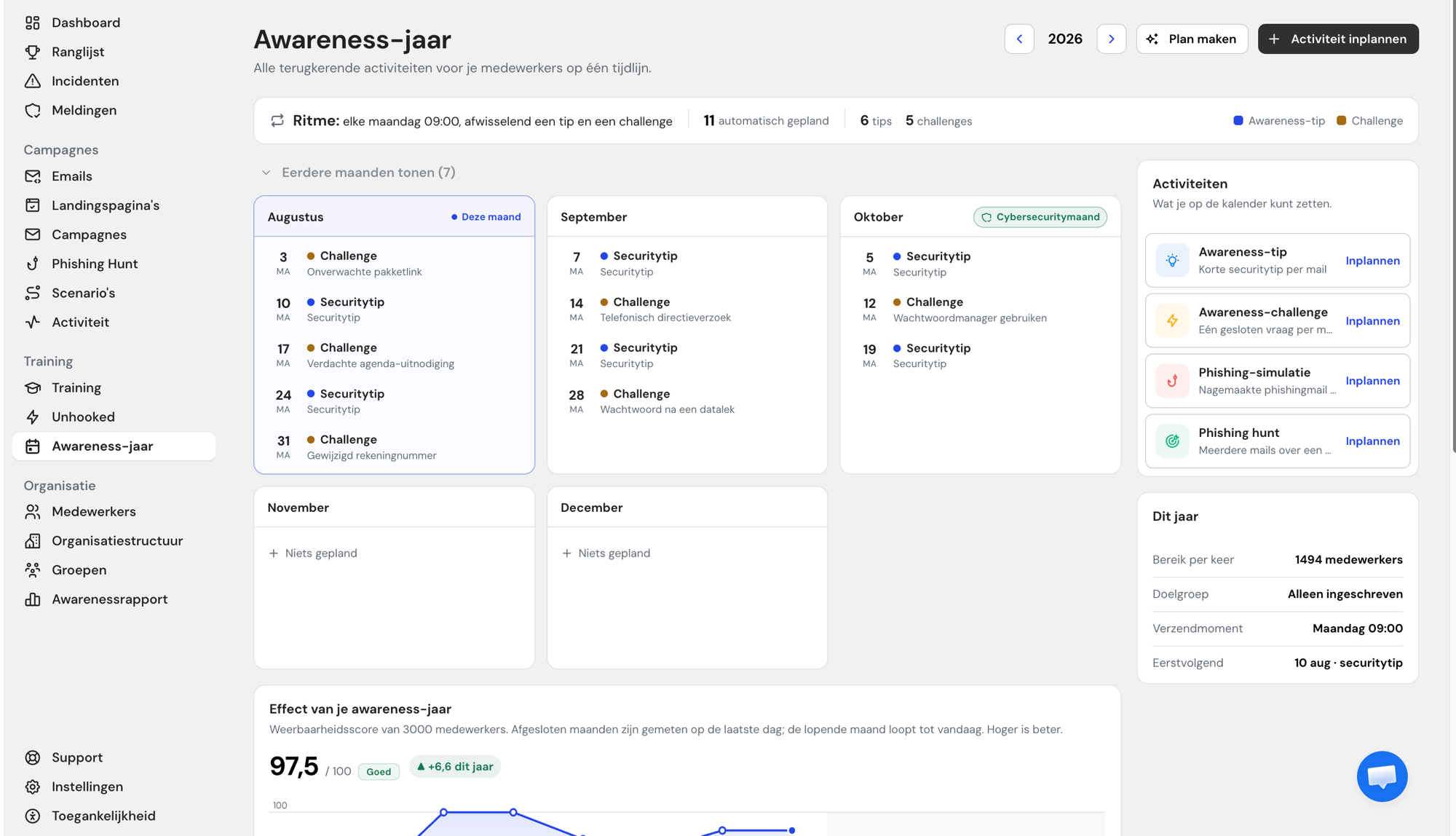
Task: Click the Organisatiestructuur building icon
Action: tap(33, 540)
